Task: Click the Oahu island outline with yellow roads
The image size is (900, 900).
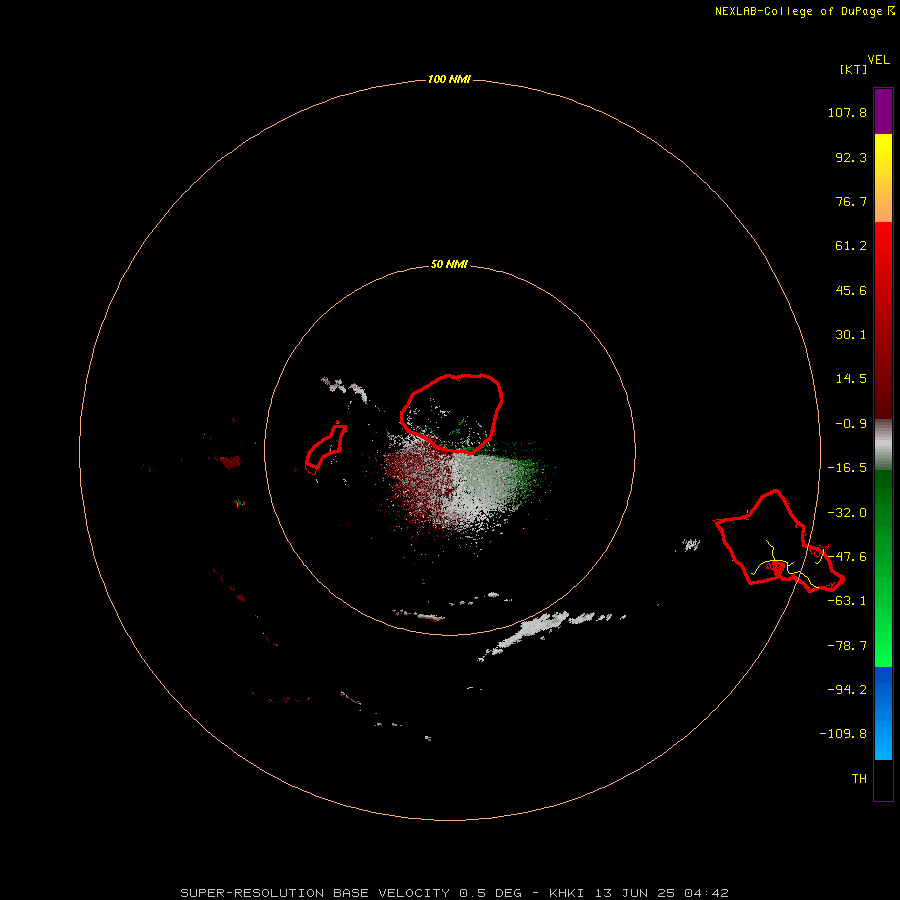Action: tap(779, 541)
